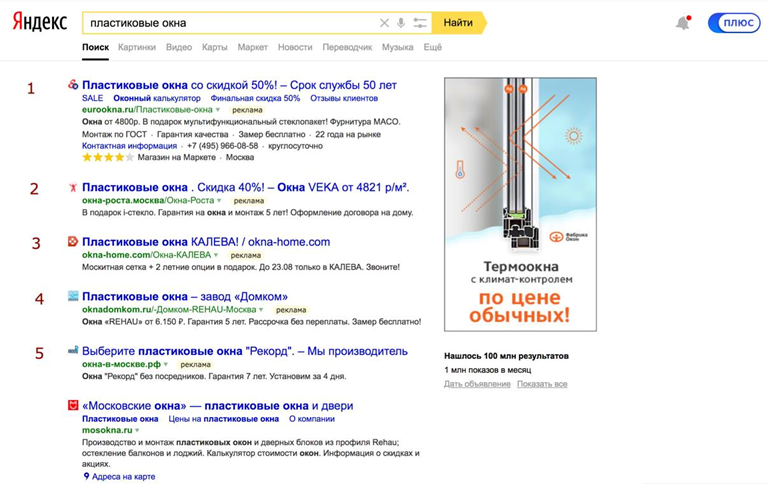
Task: Open the Переводчик tab
Action: pyautogui.click(x=347, y=47)
